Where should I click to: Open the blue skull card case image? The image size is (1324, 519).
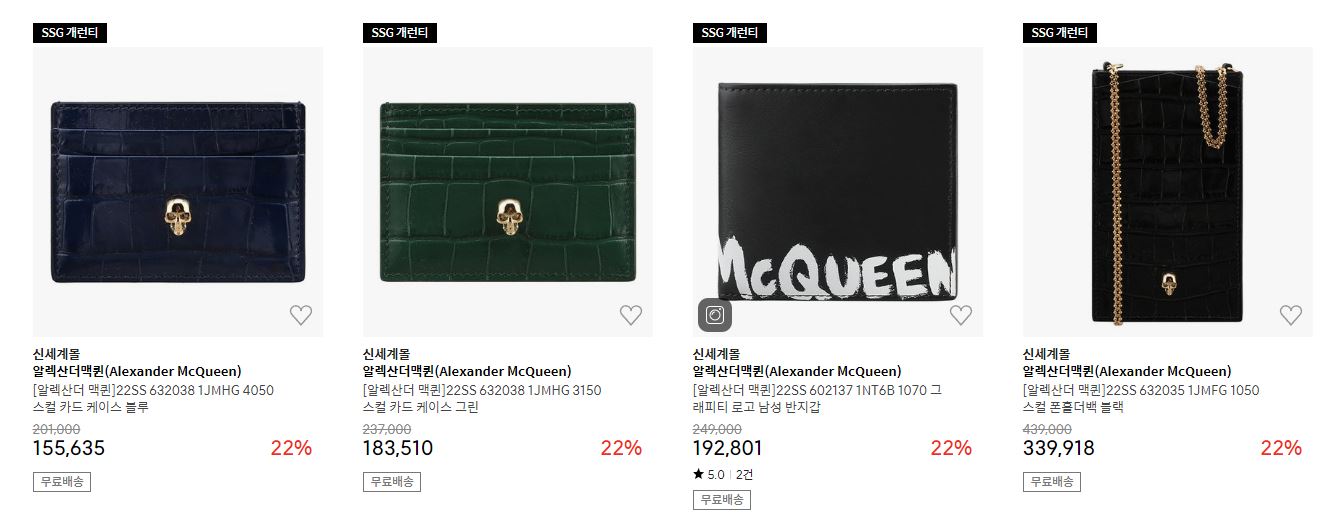178,192
